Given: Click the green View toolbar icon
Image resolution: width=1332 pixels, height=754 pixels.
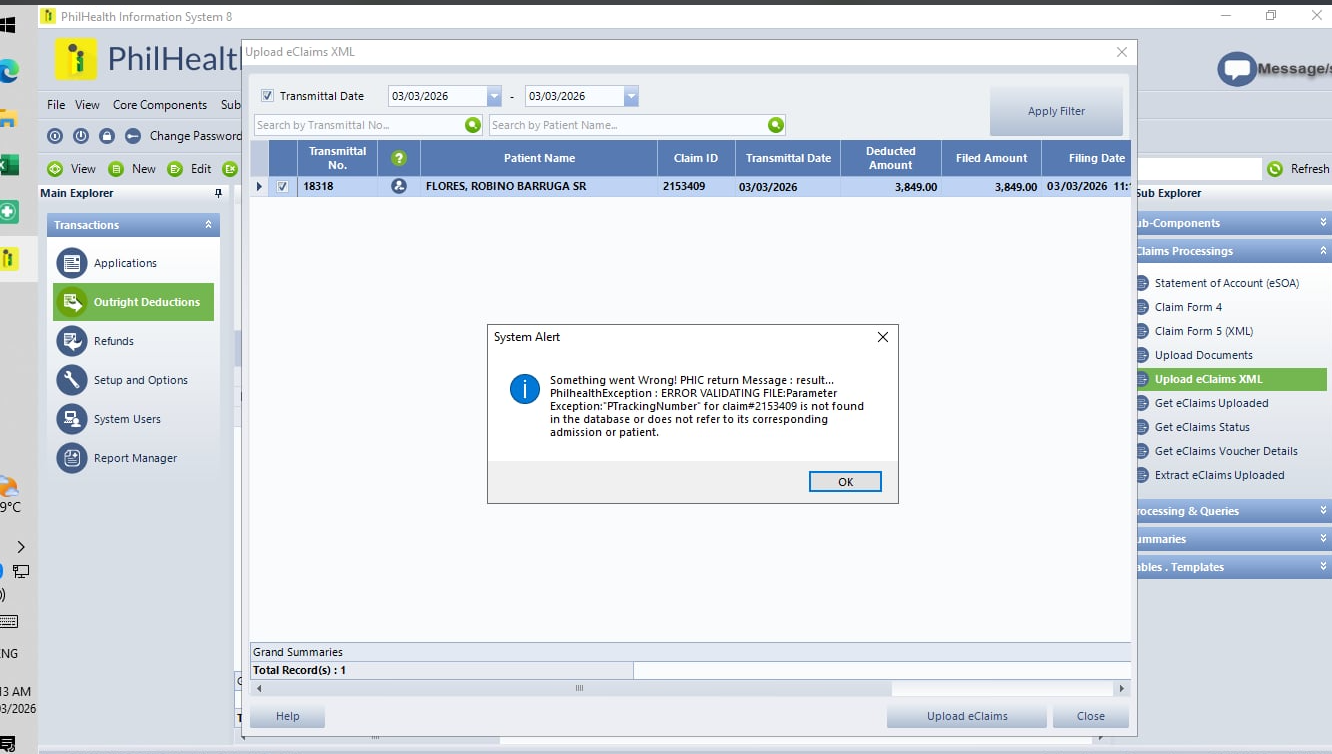Looking at the screenshot, I should tap(55, 169).
